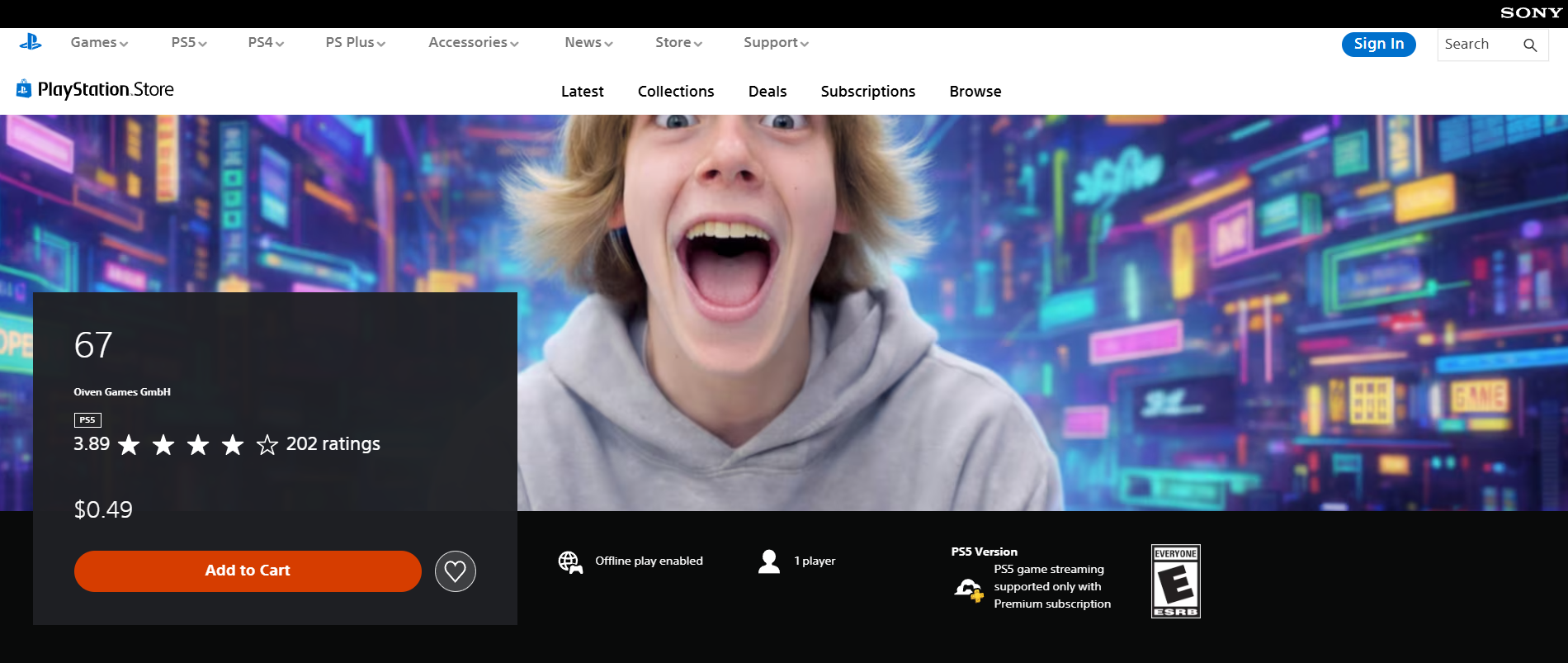The image size is (1568, 663).
Task: Click the search magnifier icon
Action: pos(1530,45)
